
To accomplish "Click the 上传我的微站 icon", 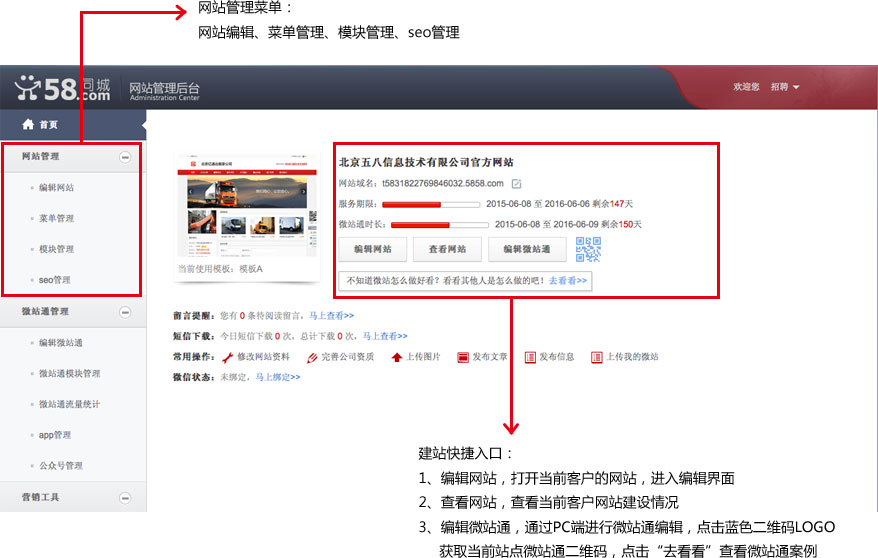I will [597, 357].
